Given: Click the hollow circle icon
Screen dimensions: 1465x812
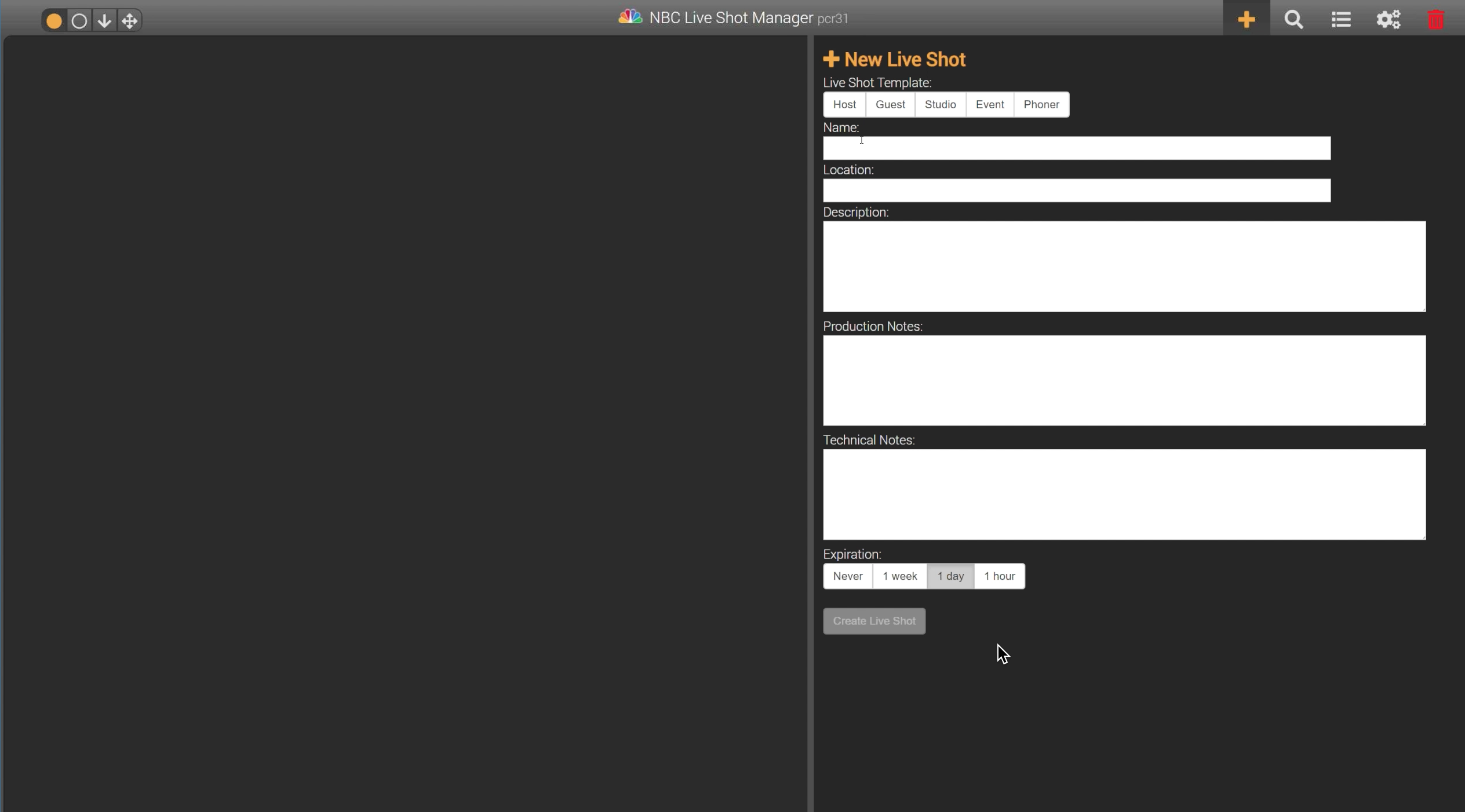Looking at the screenshot, I should point(79,21).
